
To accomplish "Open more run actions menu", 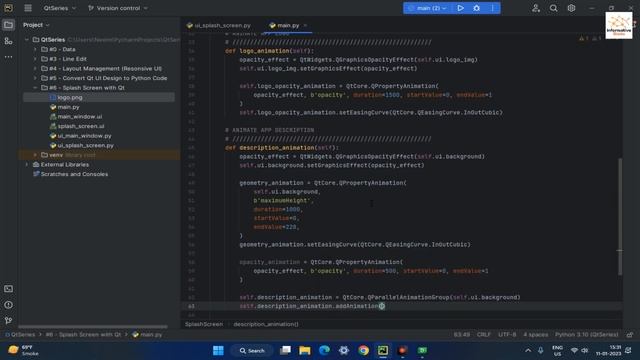I will 492,8.
